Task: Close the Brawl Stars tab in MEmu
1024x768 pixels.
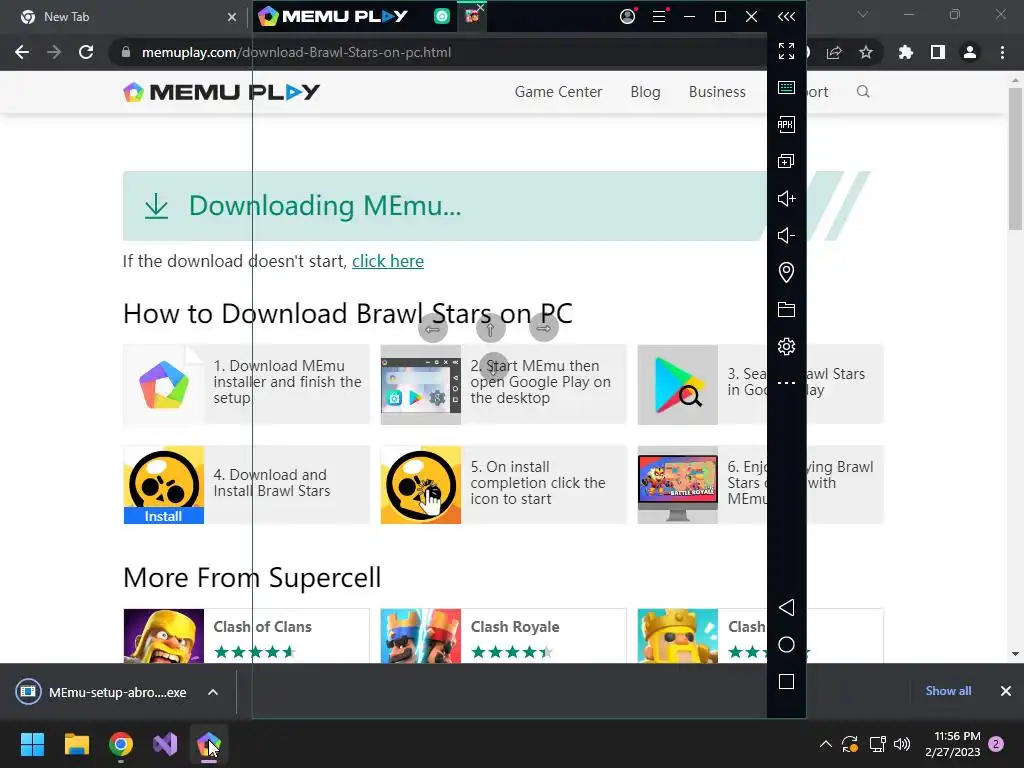Action: [481, 7]
